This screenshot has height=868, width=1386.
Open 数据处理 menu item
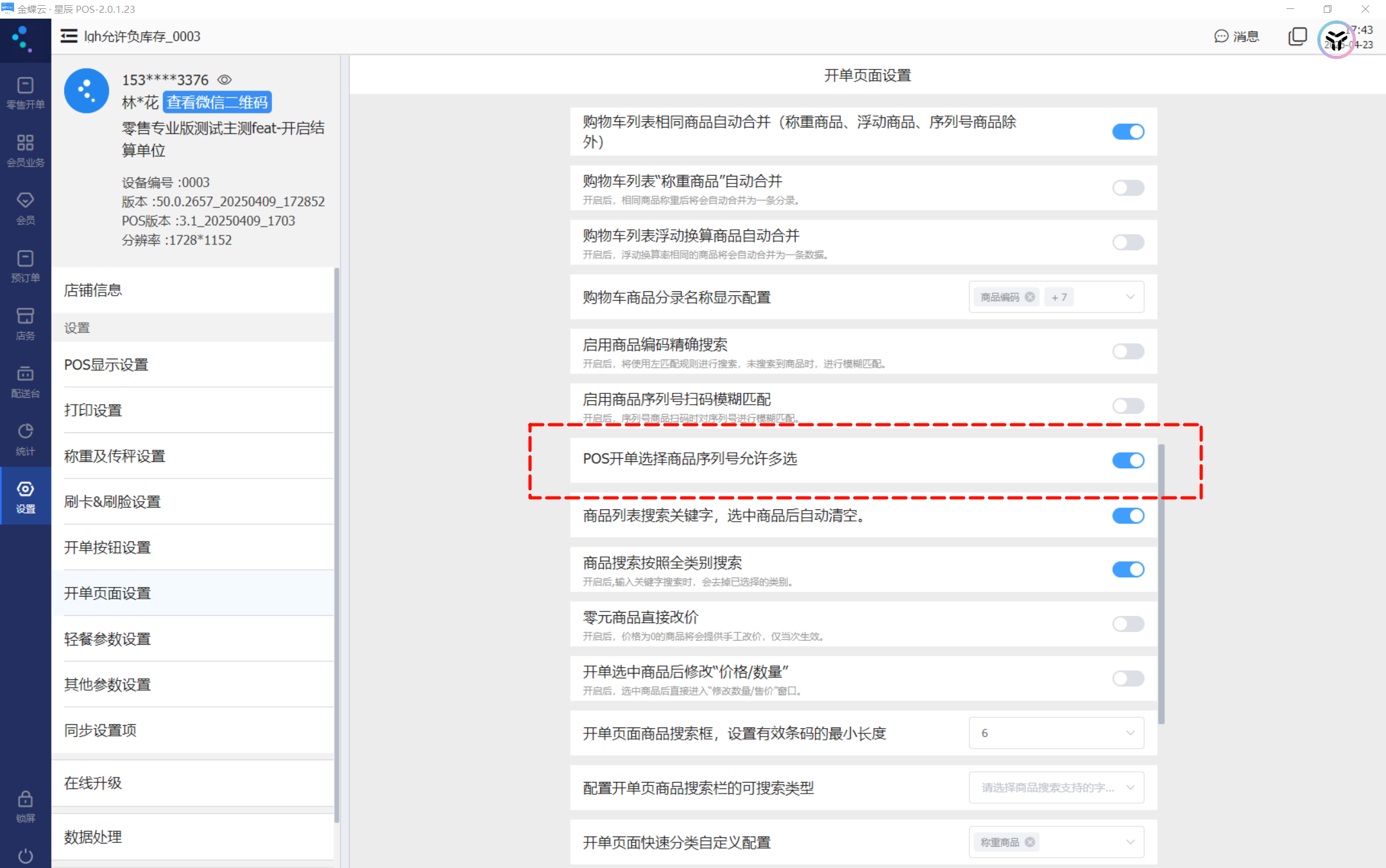[193, 837]
